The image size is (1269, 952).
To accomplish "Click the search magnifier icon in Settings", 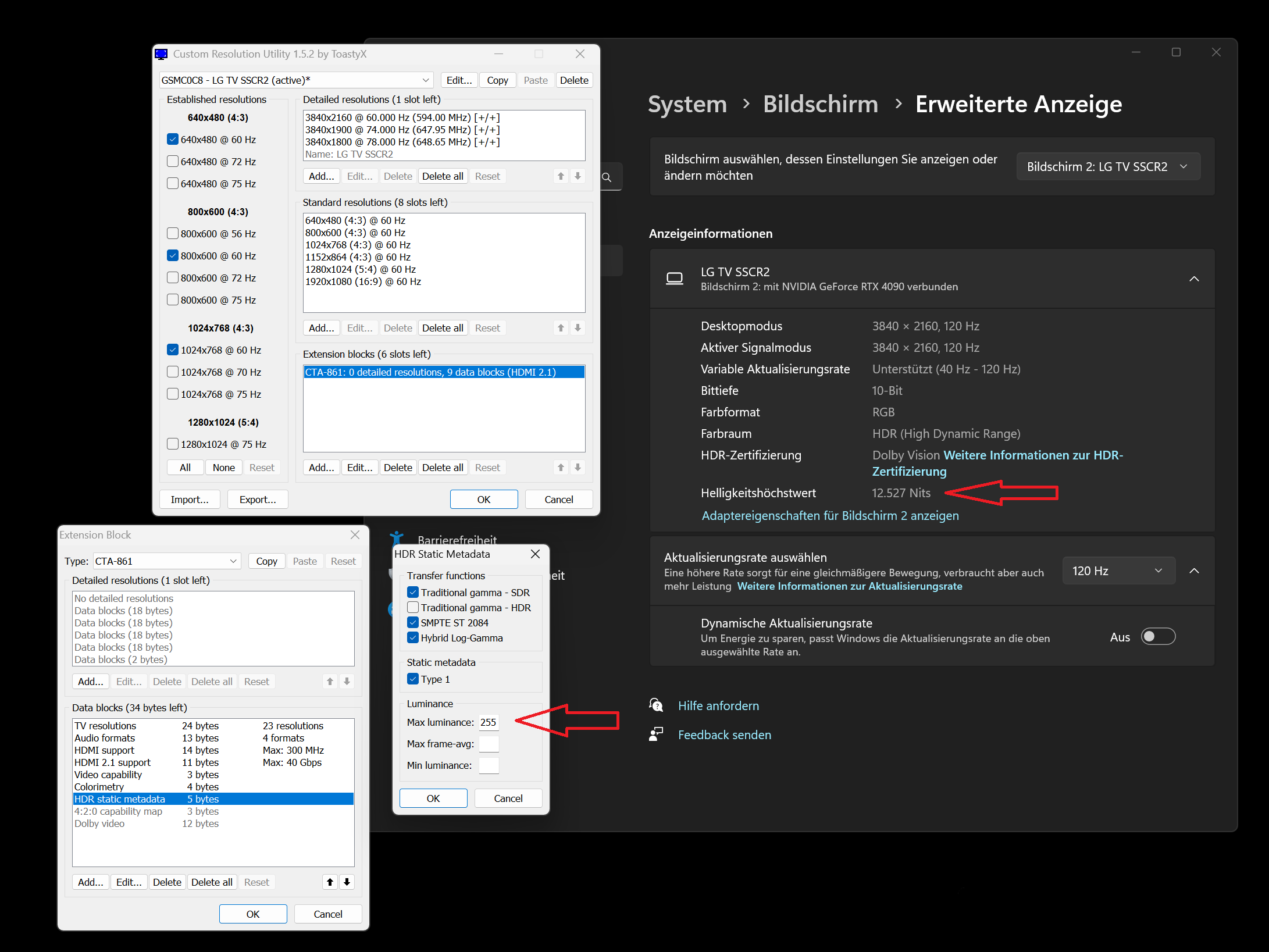I will coord(607,177).
